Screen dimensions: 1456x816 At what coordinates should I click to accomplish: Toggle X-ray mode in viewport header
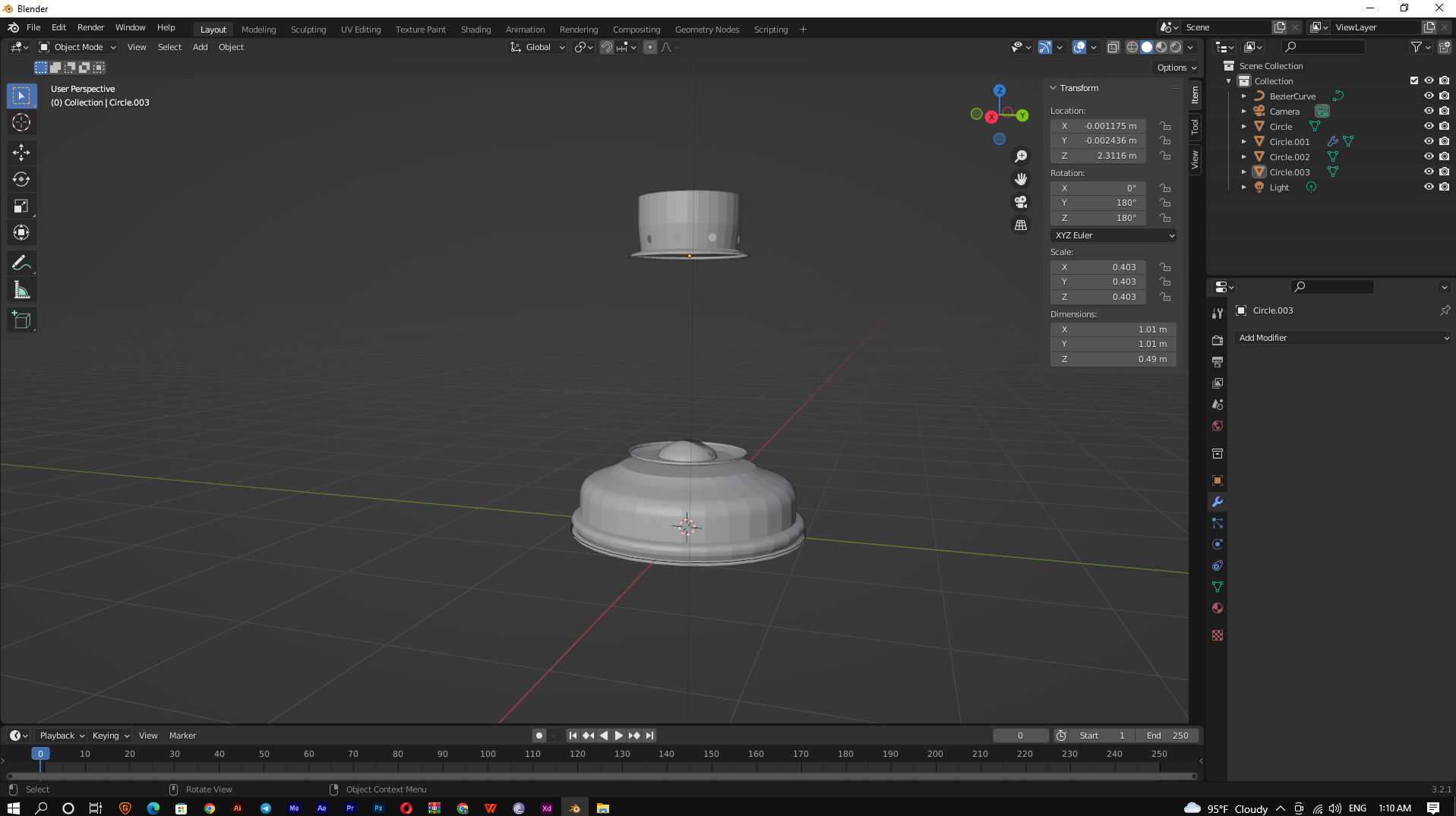[1113, 47]
